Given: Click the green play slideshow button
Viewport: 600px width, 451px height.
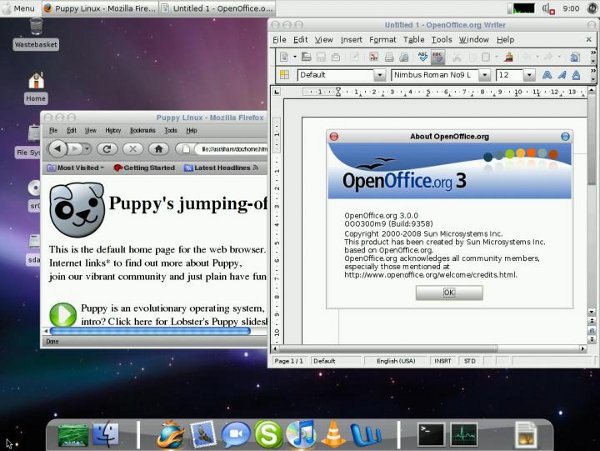Looking at the screenshot, I should coord(63,314).
